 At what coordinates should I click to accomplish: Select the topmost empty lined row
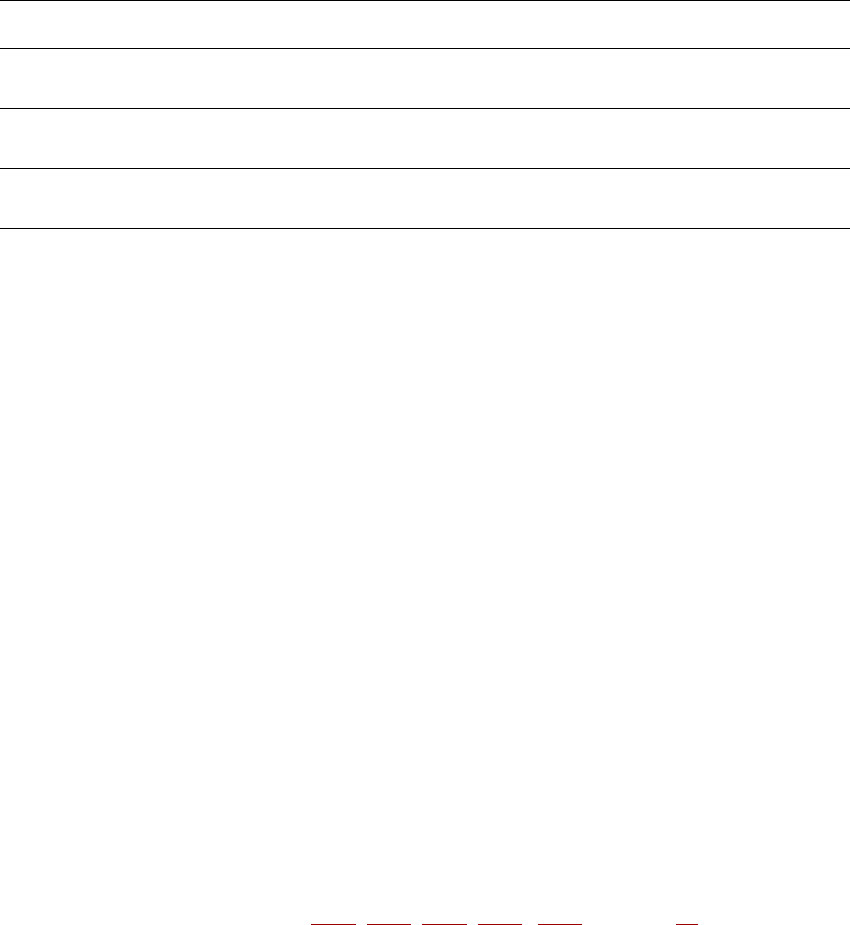[x=425, y=25]
